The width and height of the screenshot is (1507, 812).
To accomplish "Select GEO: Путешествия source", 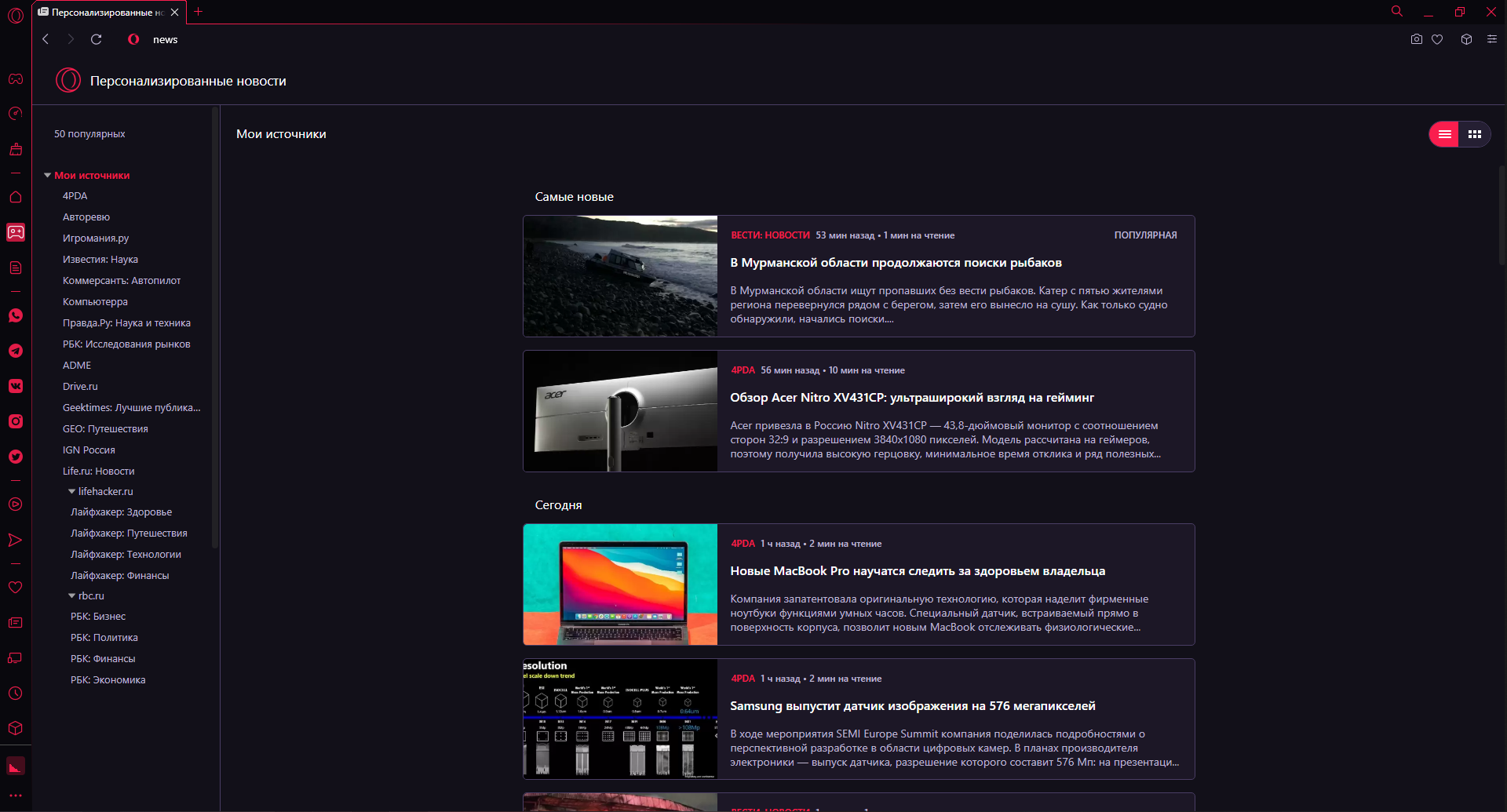I will [105, 429].
